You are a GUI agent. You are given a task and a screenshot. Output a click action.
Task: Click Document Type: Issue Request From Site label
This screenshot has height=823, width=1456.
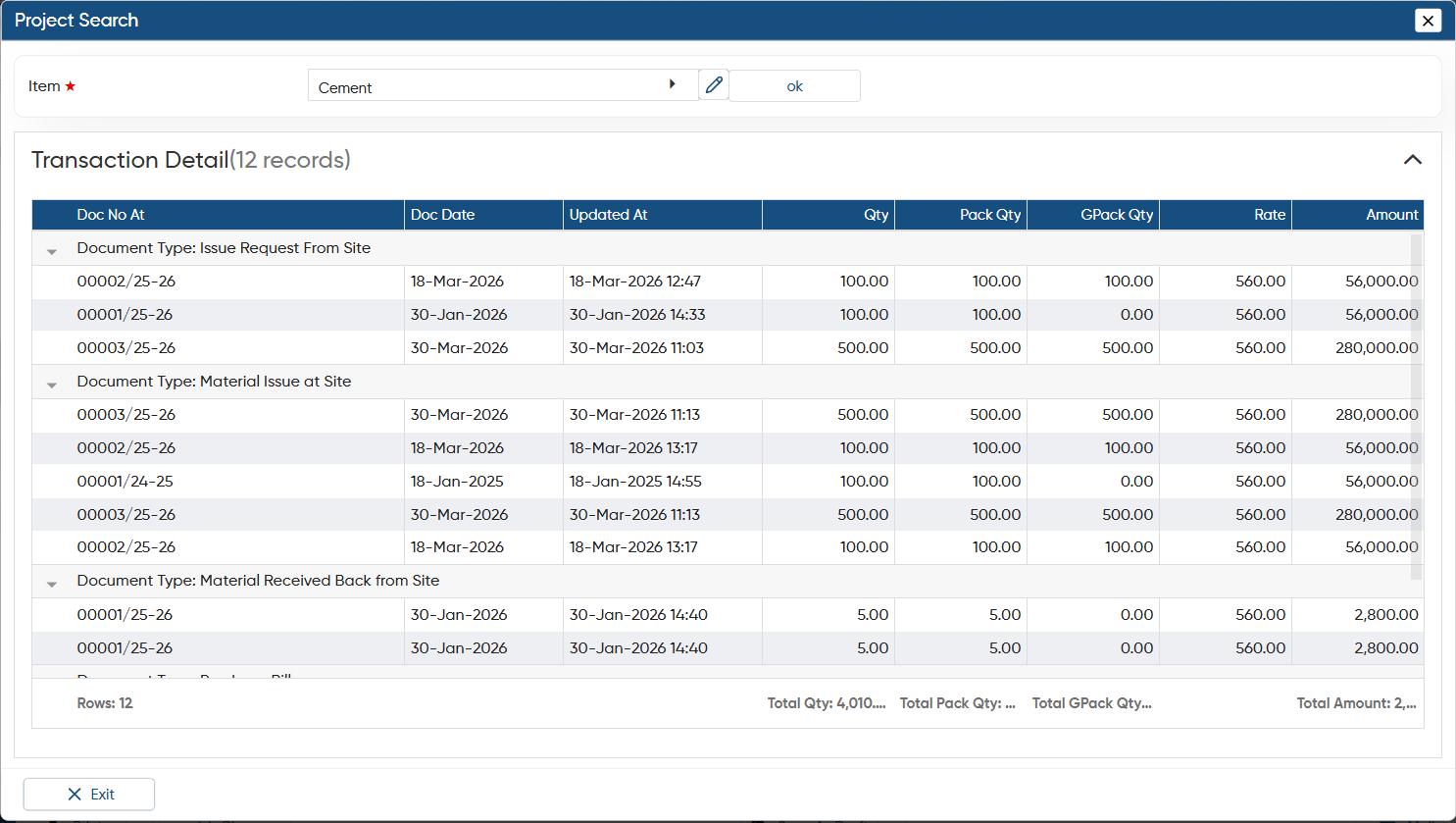[x=224, y=248]
